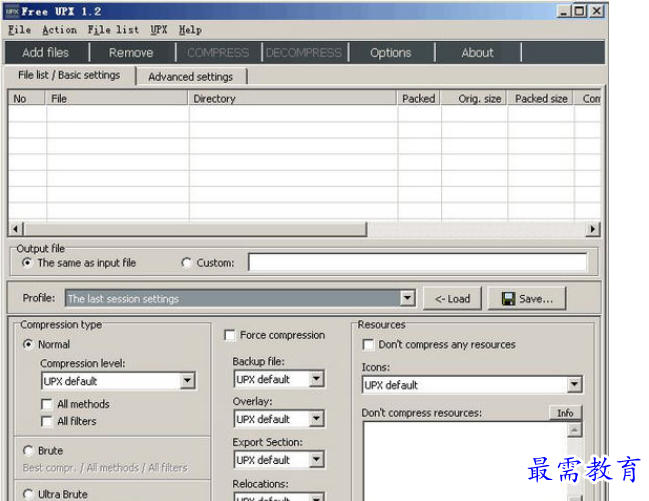649x501 pixels.
Task: Click the floppy disk Save icon
Action: coord(508,299)
